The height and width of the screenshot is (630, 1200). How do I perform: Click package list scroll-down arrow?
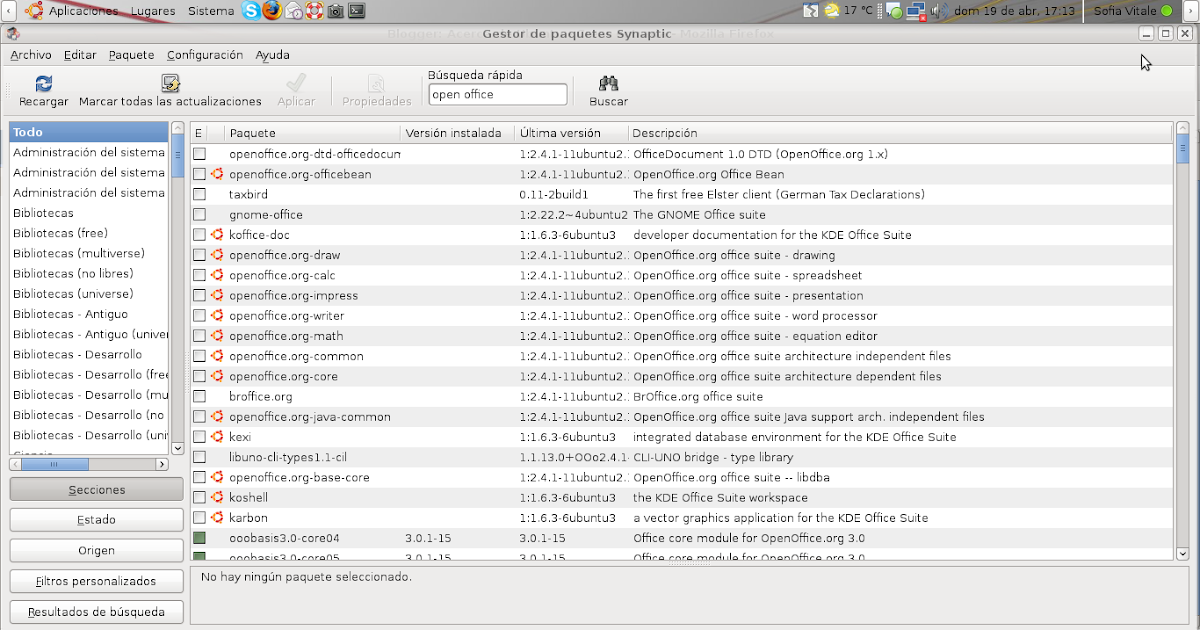click(x=1183, y=553)
